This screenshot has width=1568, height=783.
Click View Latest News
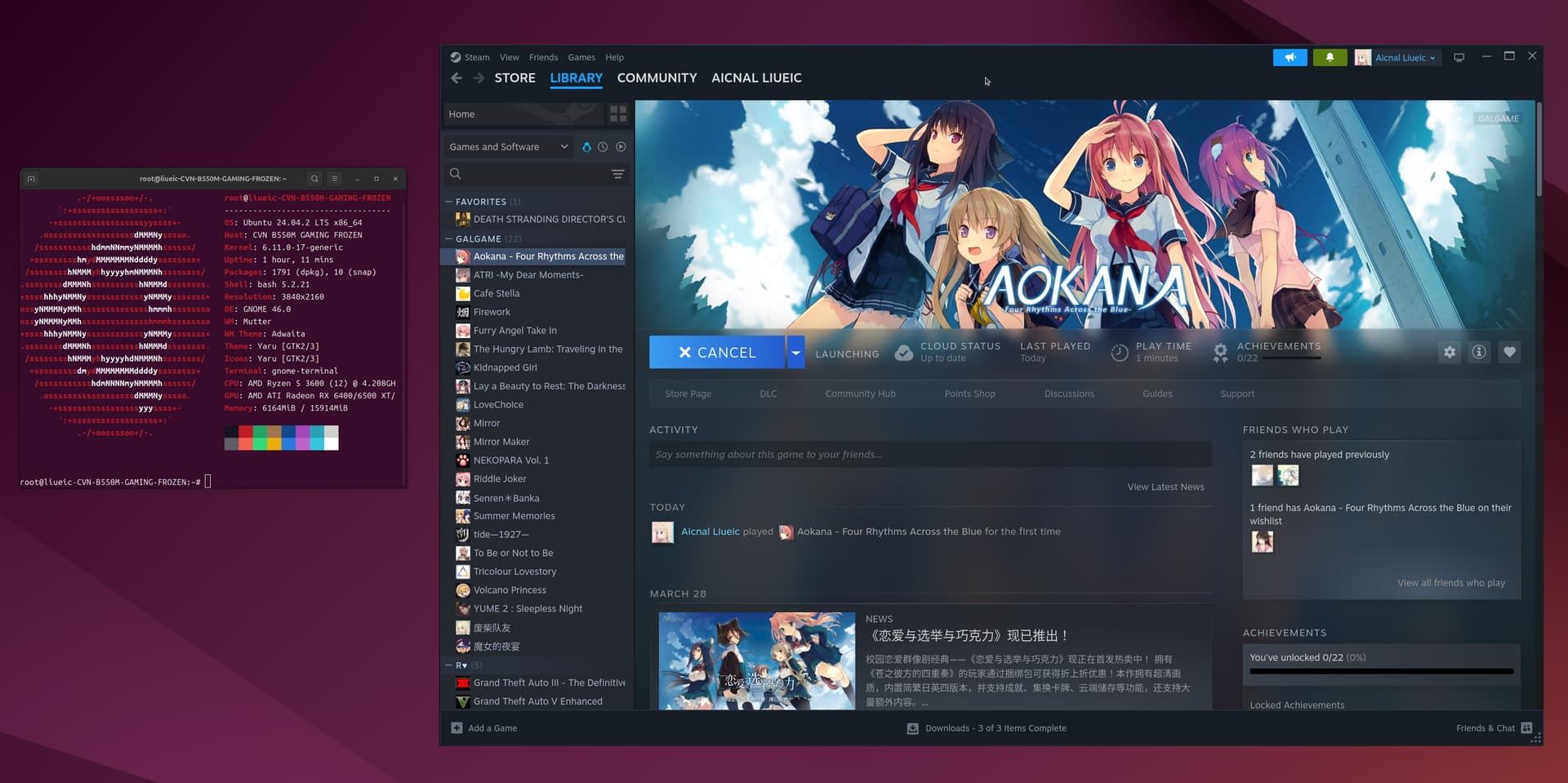click(1165, 487)
